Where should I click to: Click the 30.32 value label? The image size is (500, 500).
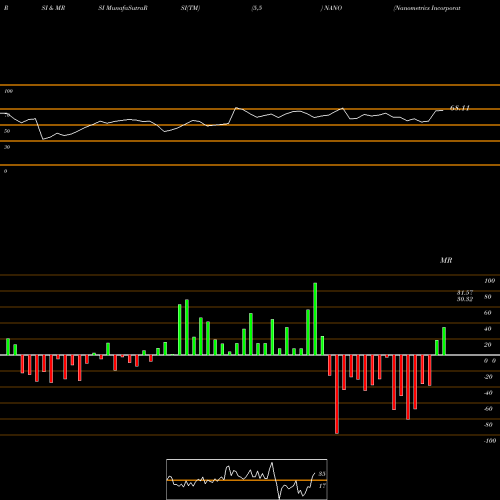coord(465,299)
